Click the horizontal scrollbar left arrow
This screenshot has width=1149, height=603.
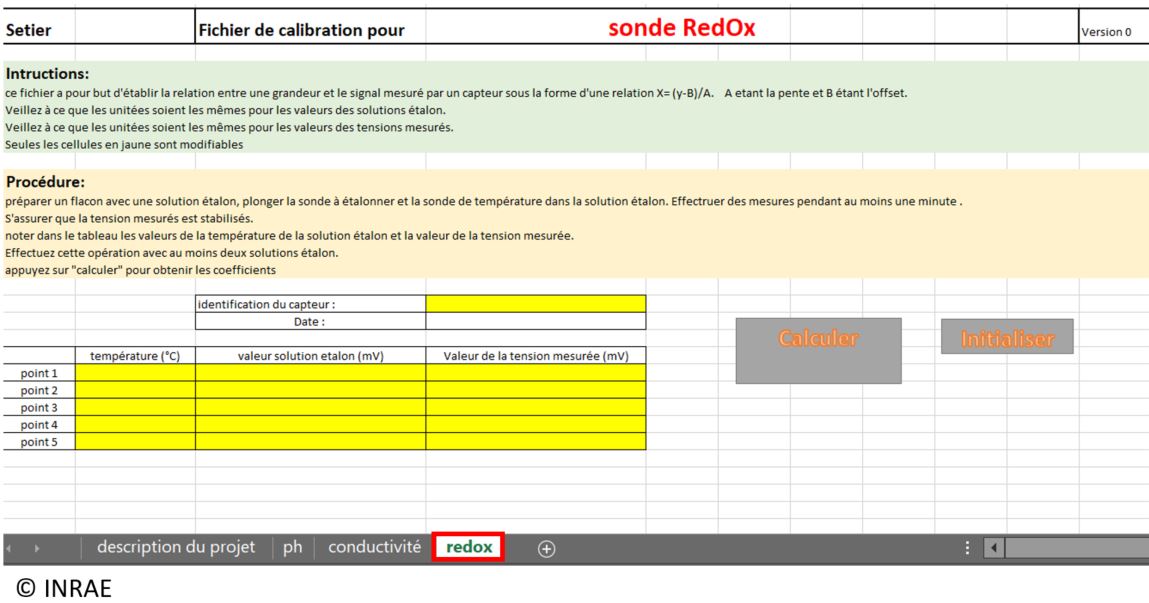993,548
